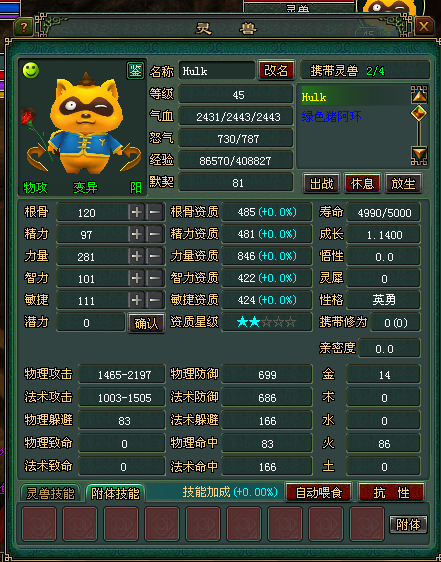
Task: Increase 根骨 with the plus button
Action: tap(137, 212)
